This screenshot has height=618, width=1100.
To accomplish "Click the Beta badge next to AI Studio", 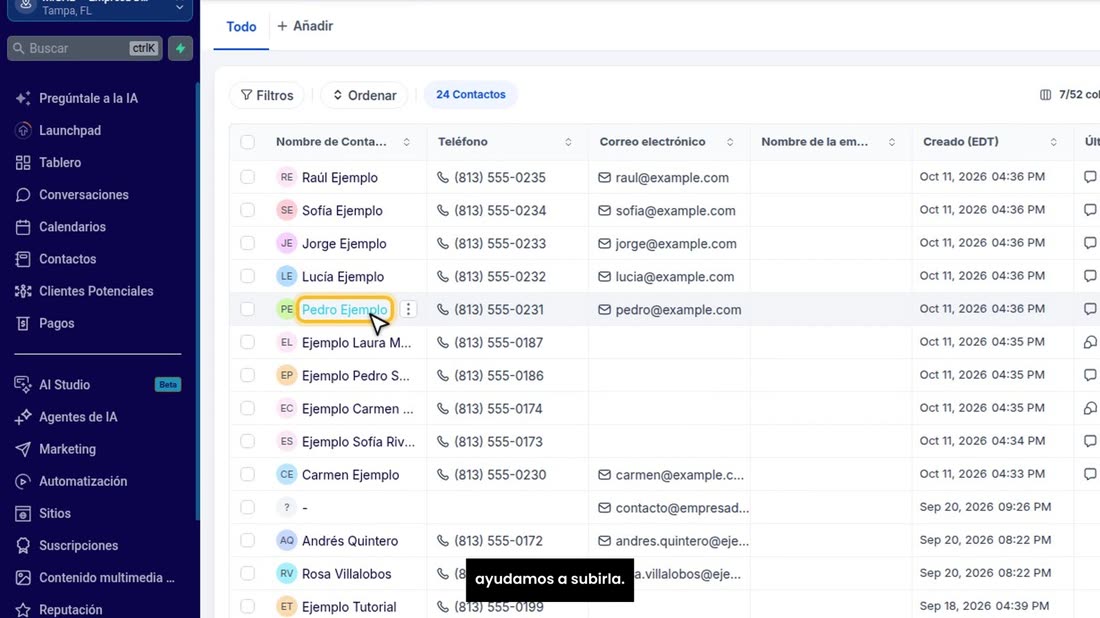I will (168, 384).
